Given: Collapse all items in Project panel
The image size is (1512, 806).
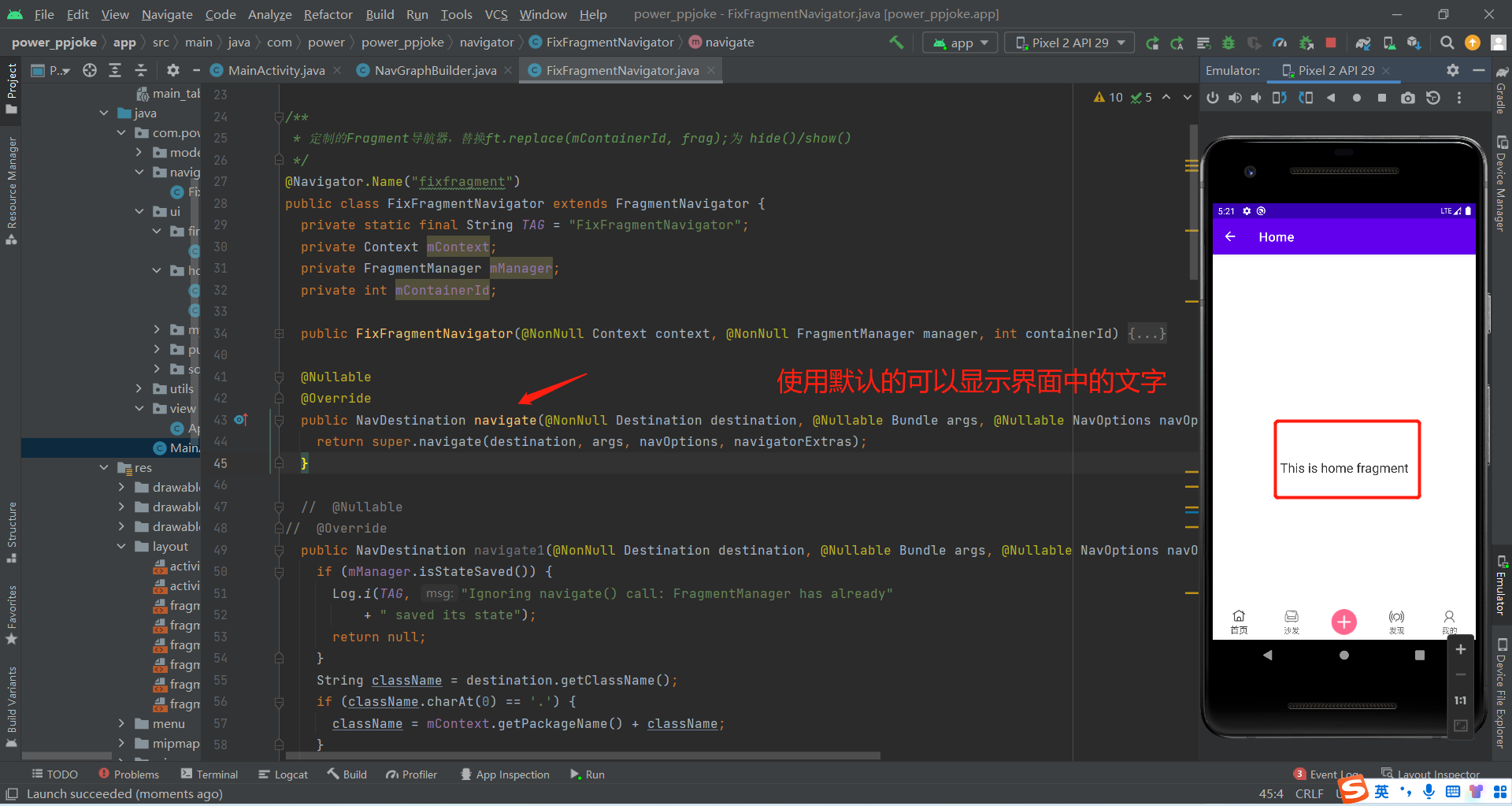Looking at the screenshot, I should coord(141,70).
